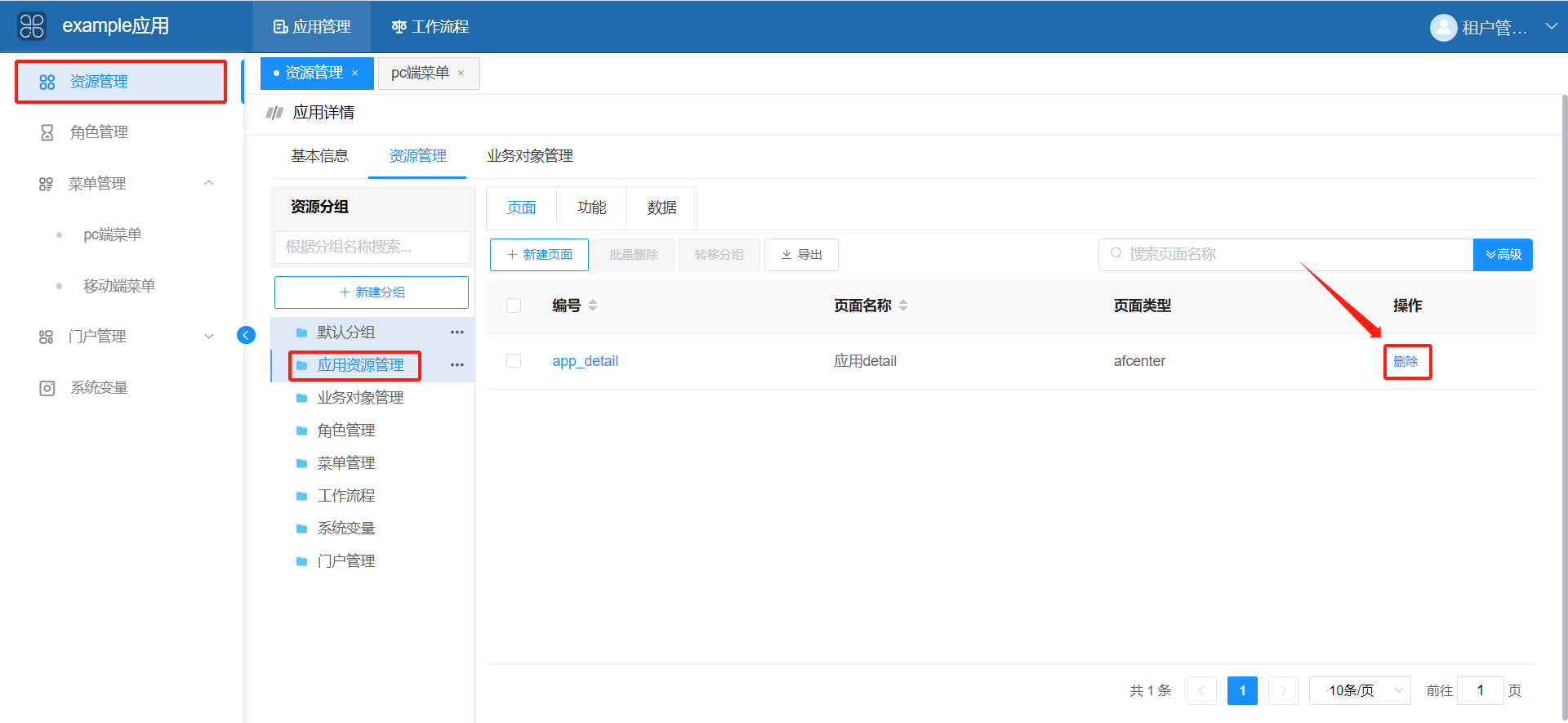
Task: Click the 新建页面 button
Action: [x=539, y=255]
